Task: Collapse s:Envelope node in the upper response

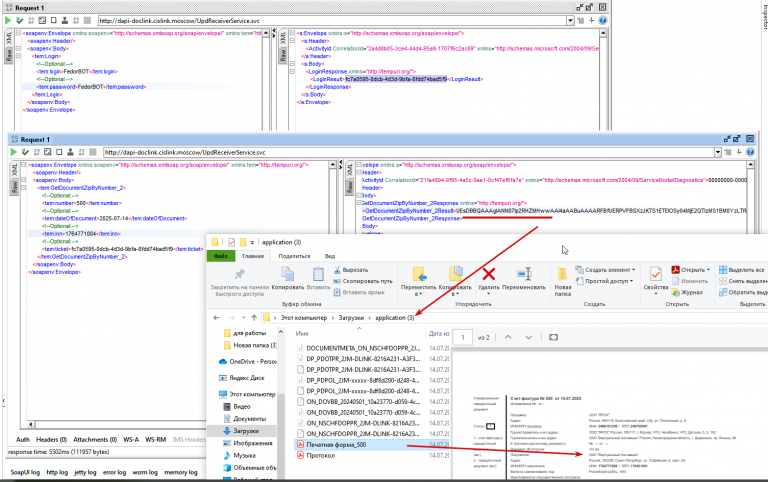Action: tap(292, 33)
